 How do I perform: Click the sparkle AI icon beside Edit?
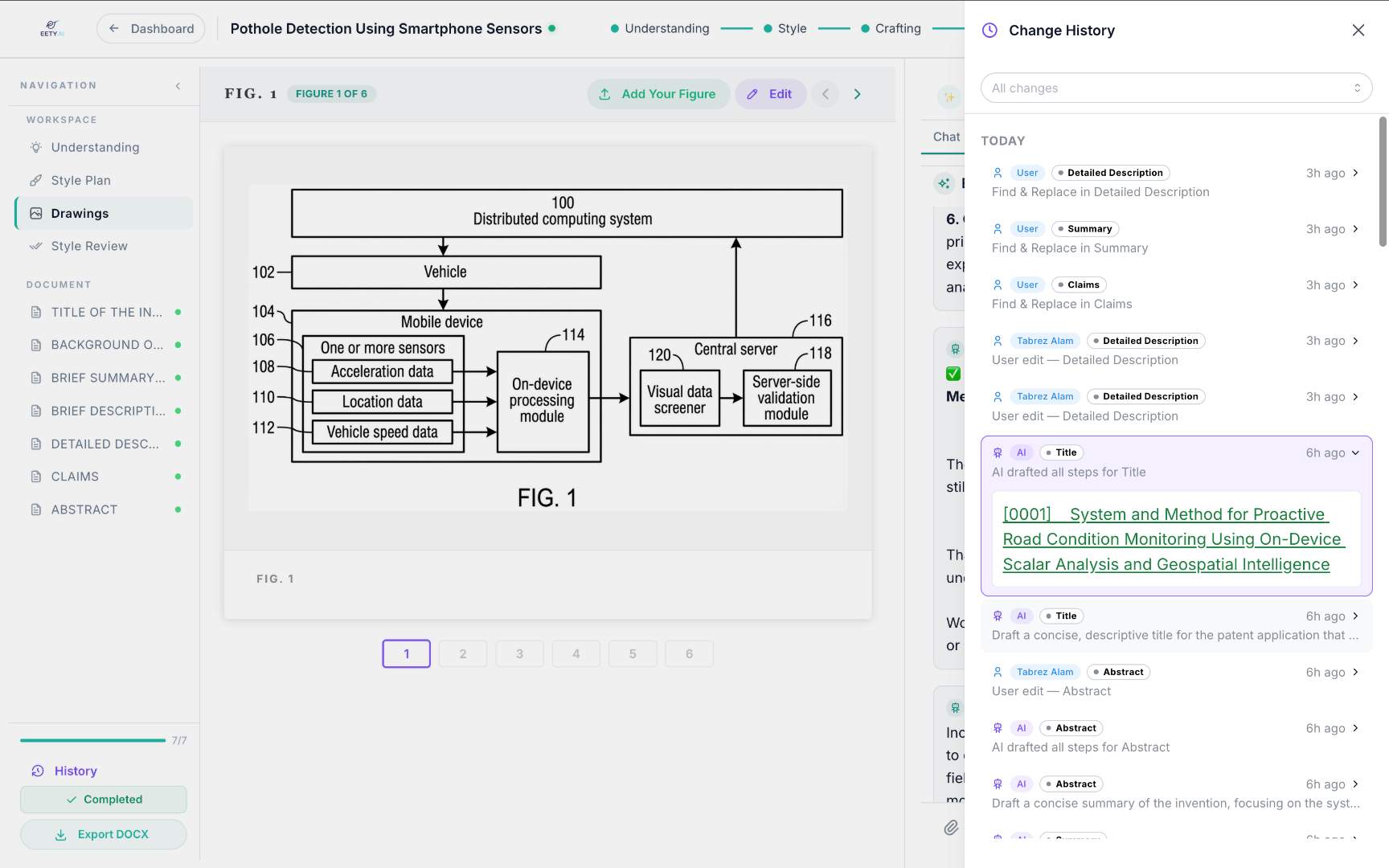pyautogui.click(x=949, y=97)
